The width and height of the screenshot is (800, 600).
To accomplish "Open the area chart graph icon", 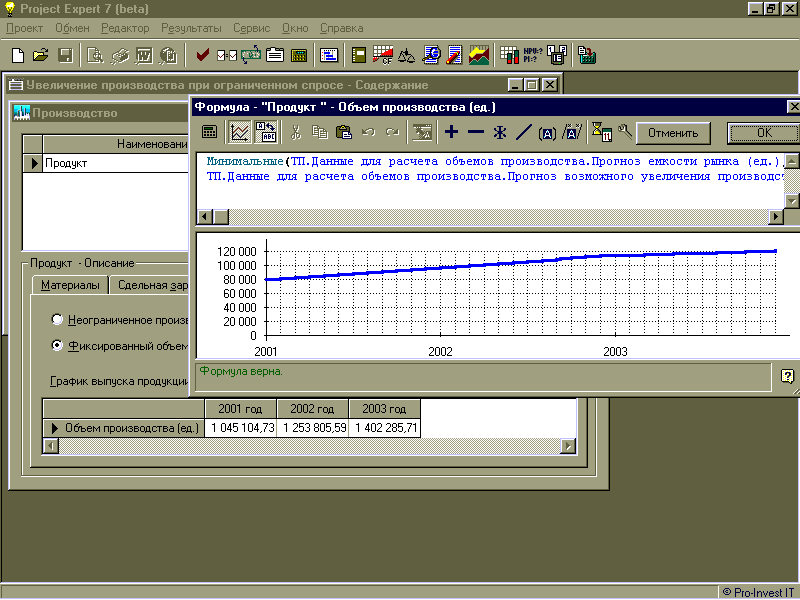I will [x=479, y=55].
